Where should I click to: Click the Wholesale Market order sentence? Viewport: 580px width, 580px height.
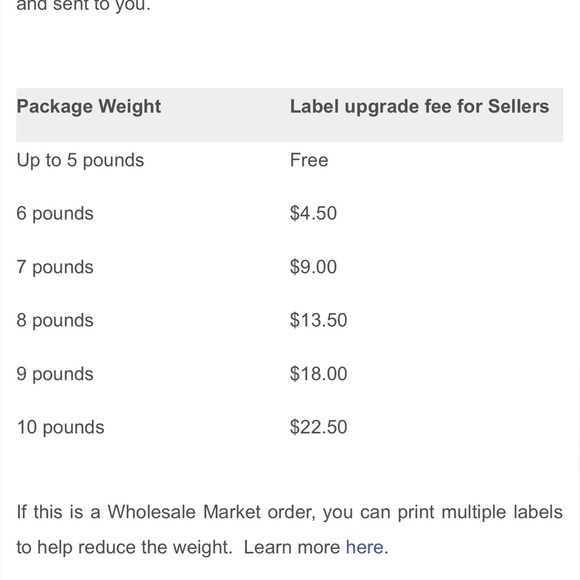point(290,530)
